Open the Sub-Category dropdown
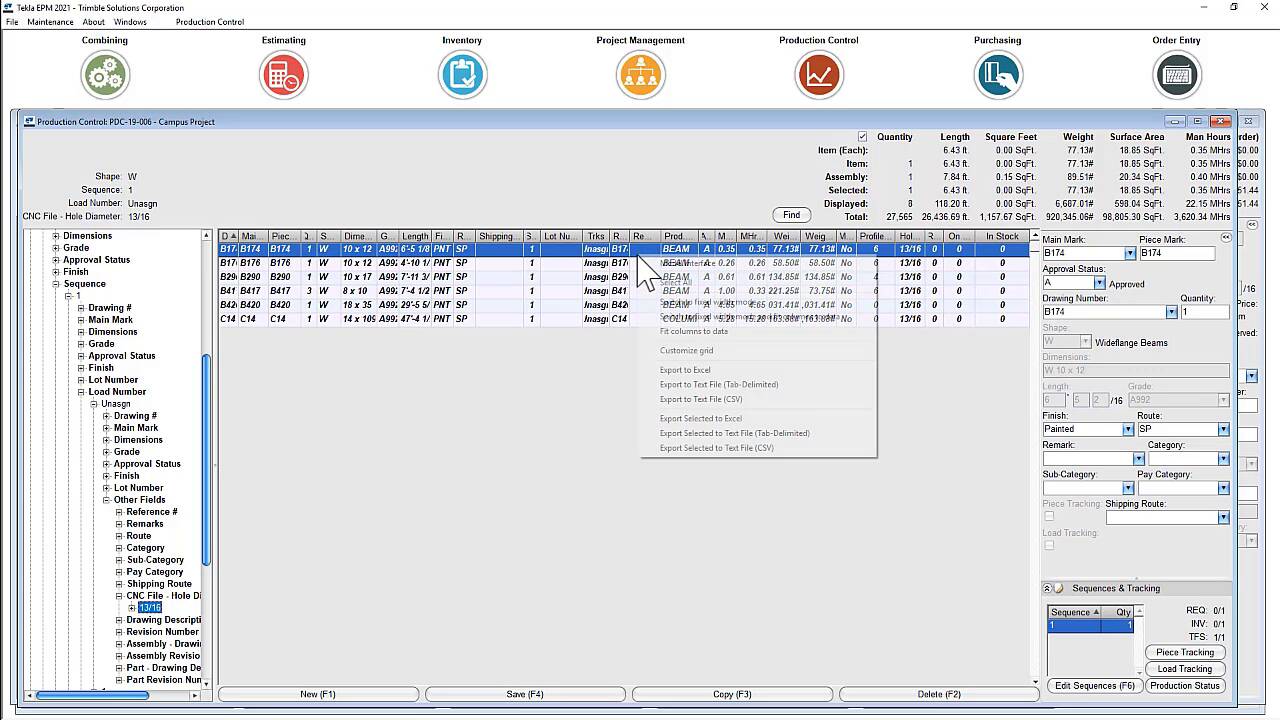This screenshot has height=720, width=1280. tap(1128, 488)
